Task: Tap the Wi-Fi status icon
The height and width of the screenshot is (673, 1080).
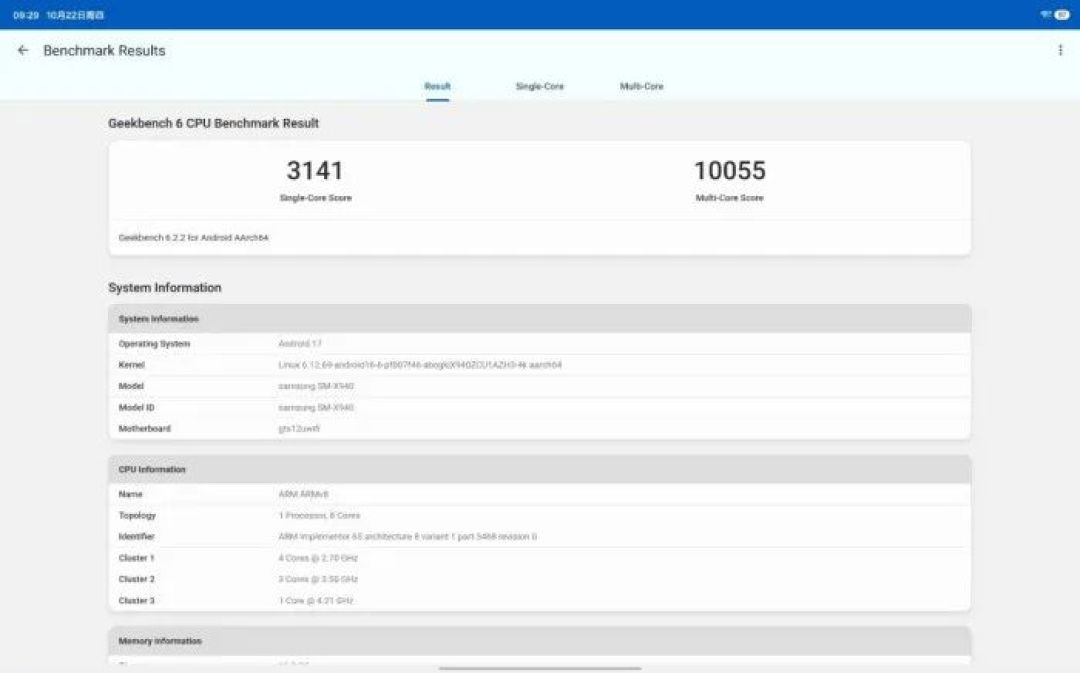Action: tap(1046, 14)
